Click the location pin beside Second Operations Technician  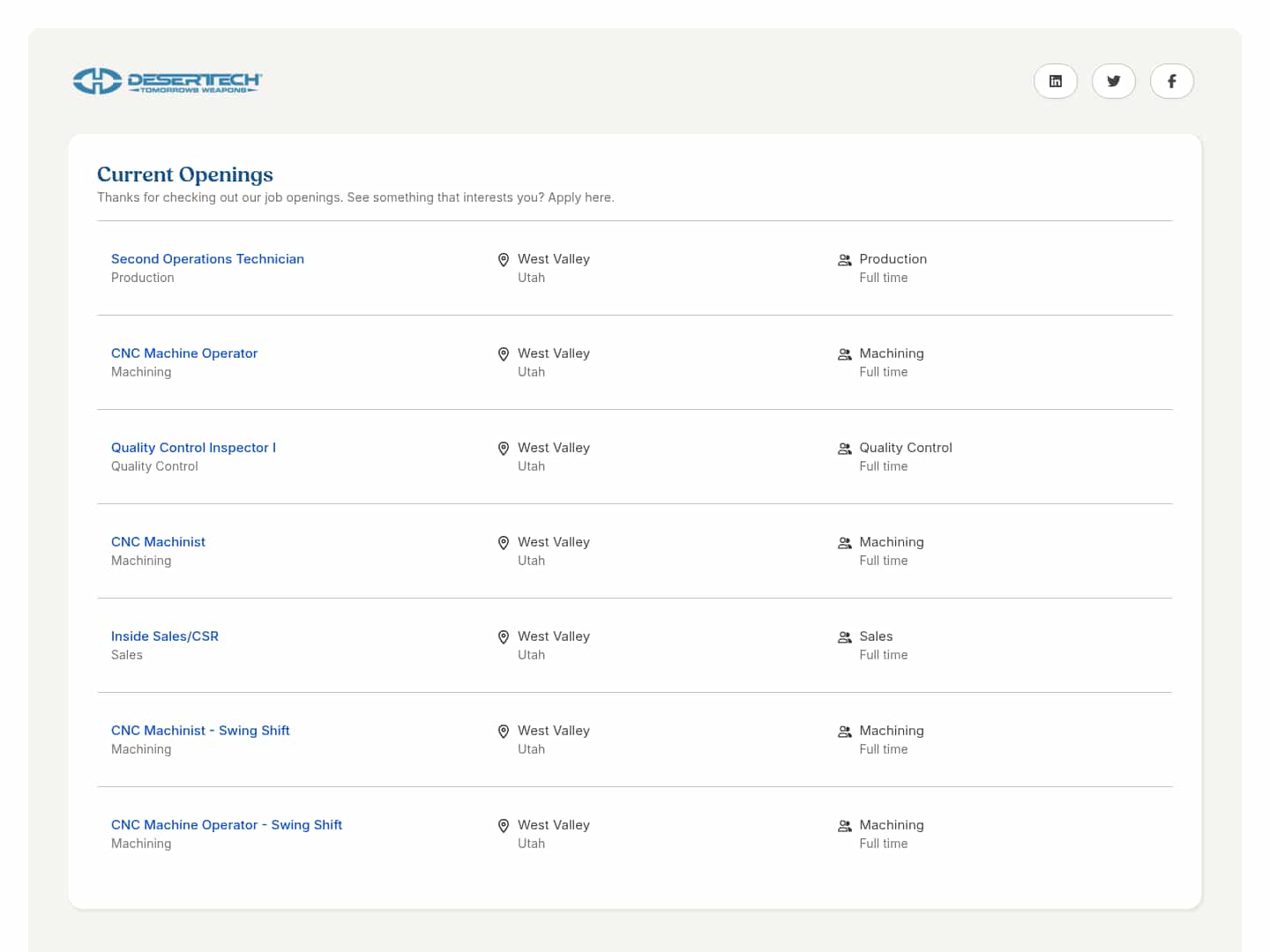(x=504, y=259)
